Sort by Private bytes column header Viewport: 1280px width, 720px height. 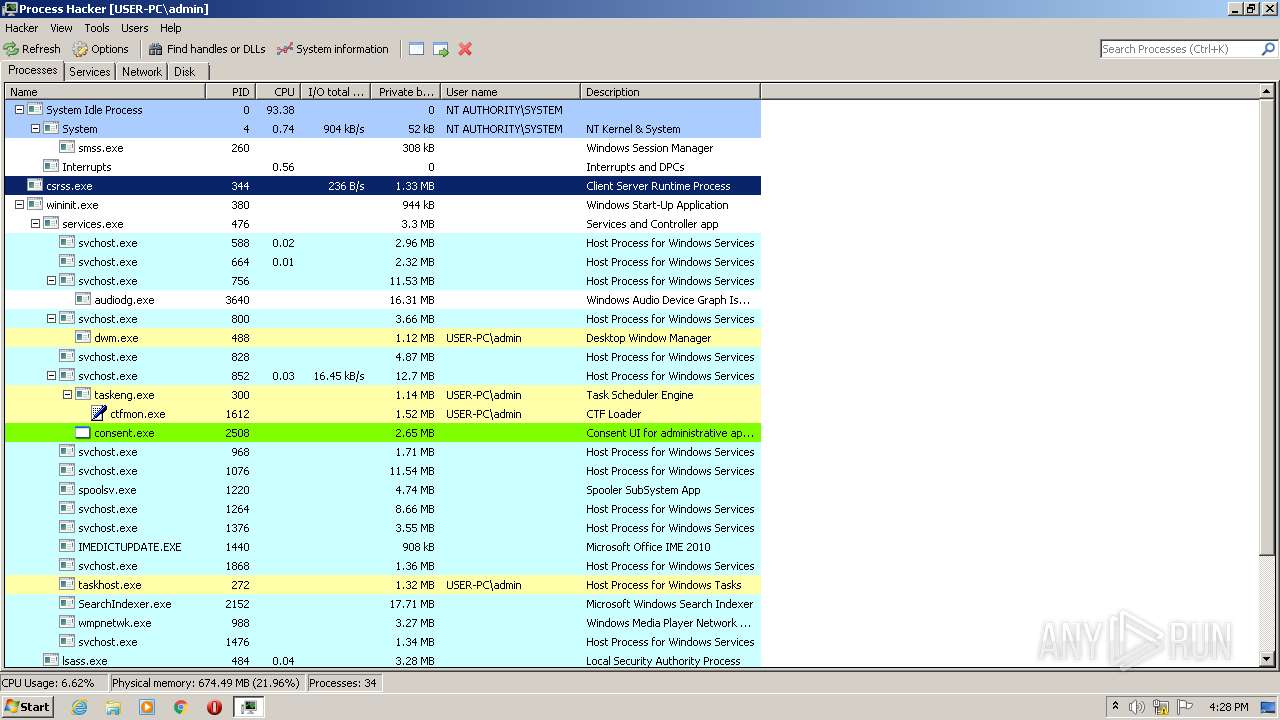(405, 92)
